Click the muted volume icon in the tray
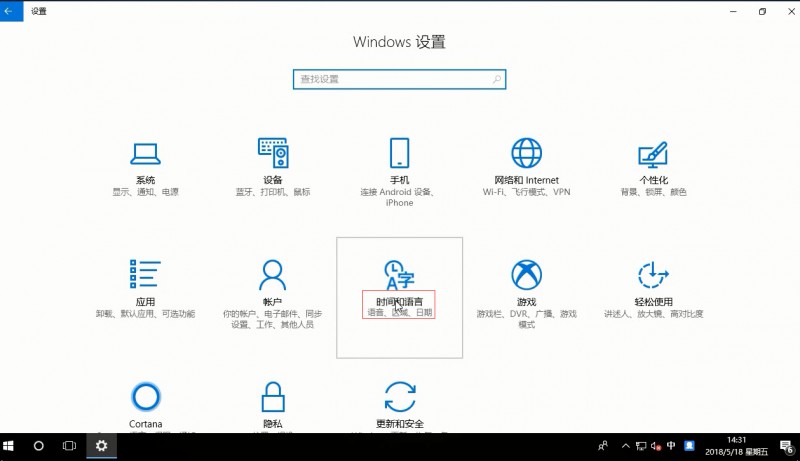Screen dimensions: 800x461 tap(656, 446)
